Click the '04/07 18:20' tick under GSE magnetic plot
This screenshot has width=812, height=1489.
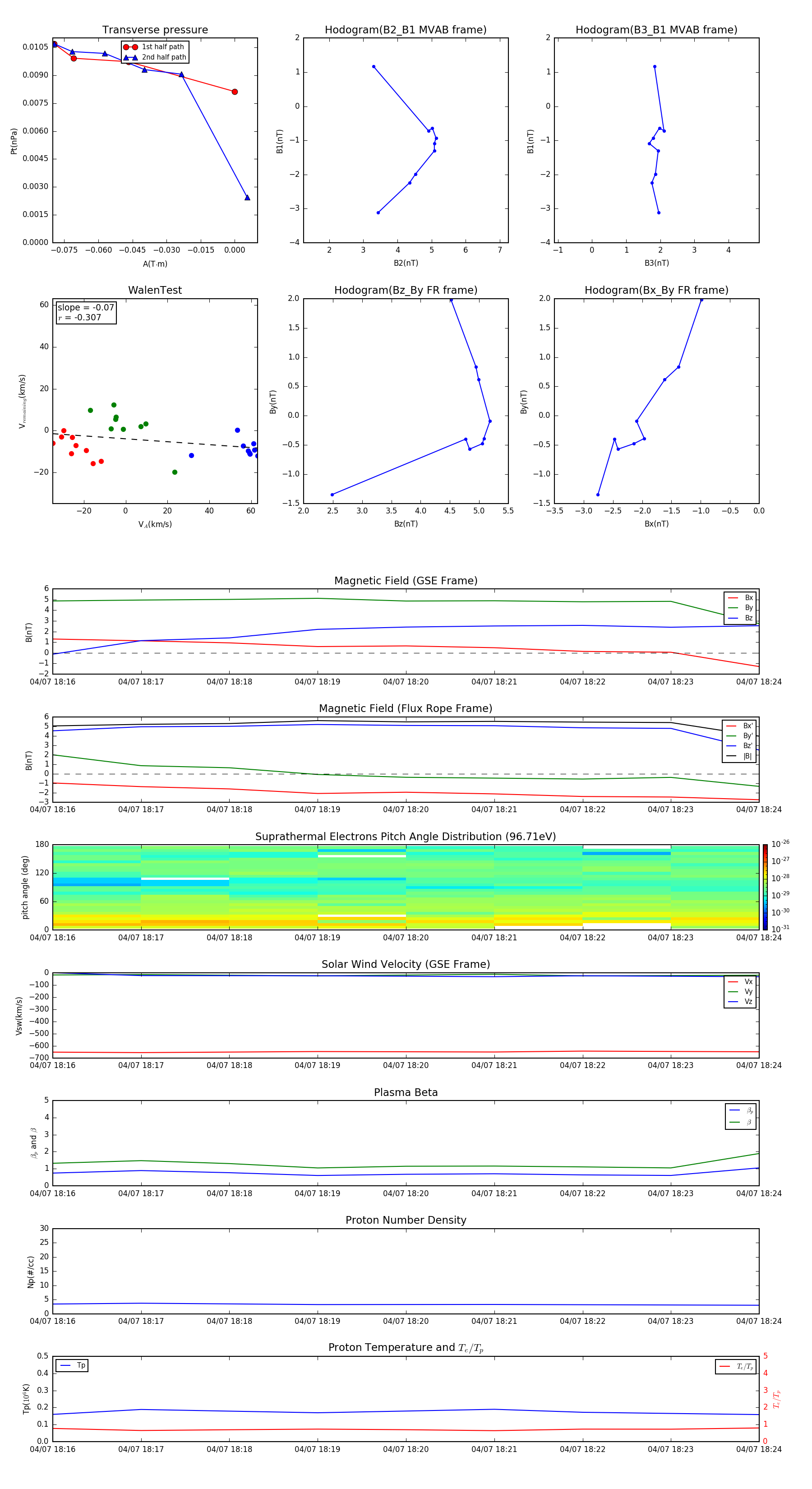(x=406, y=682)
